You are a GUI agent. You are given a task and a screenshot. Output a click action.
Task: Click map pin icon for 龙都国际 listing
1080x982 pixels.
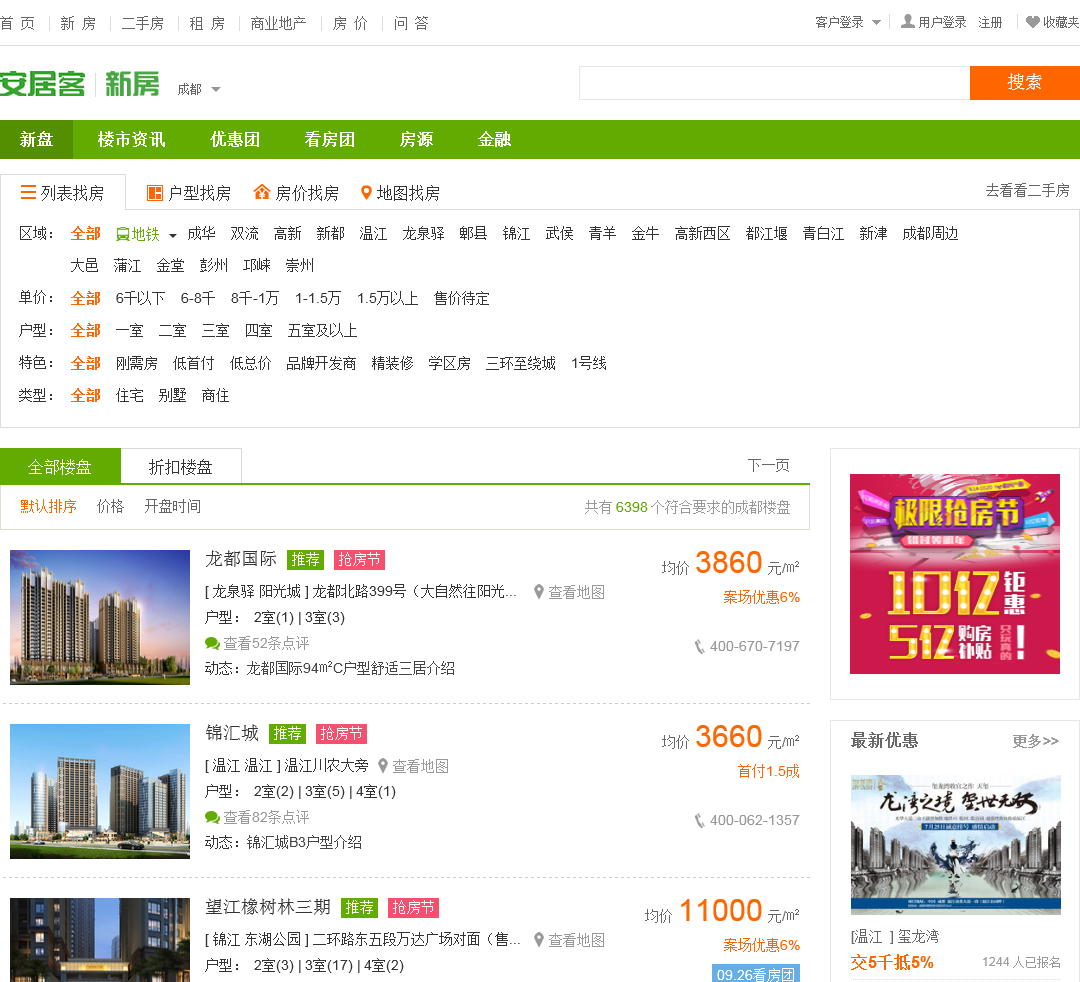(x=539, y=592)
